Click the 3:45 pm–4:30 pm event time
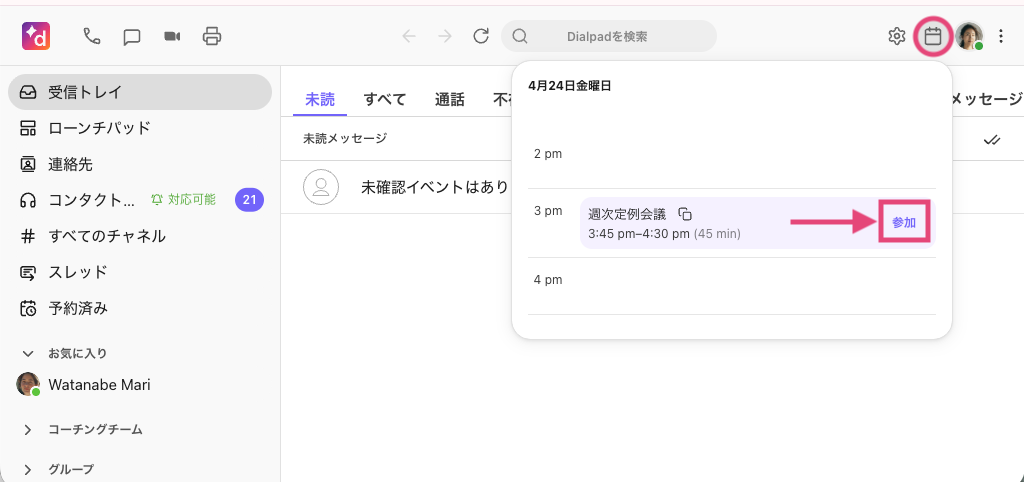 [639, 234]
